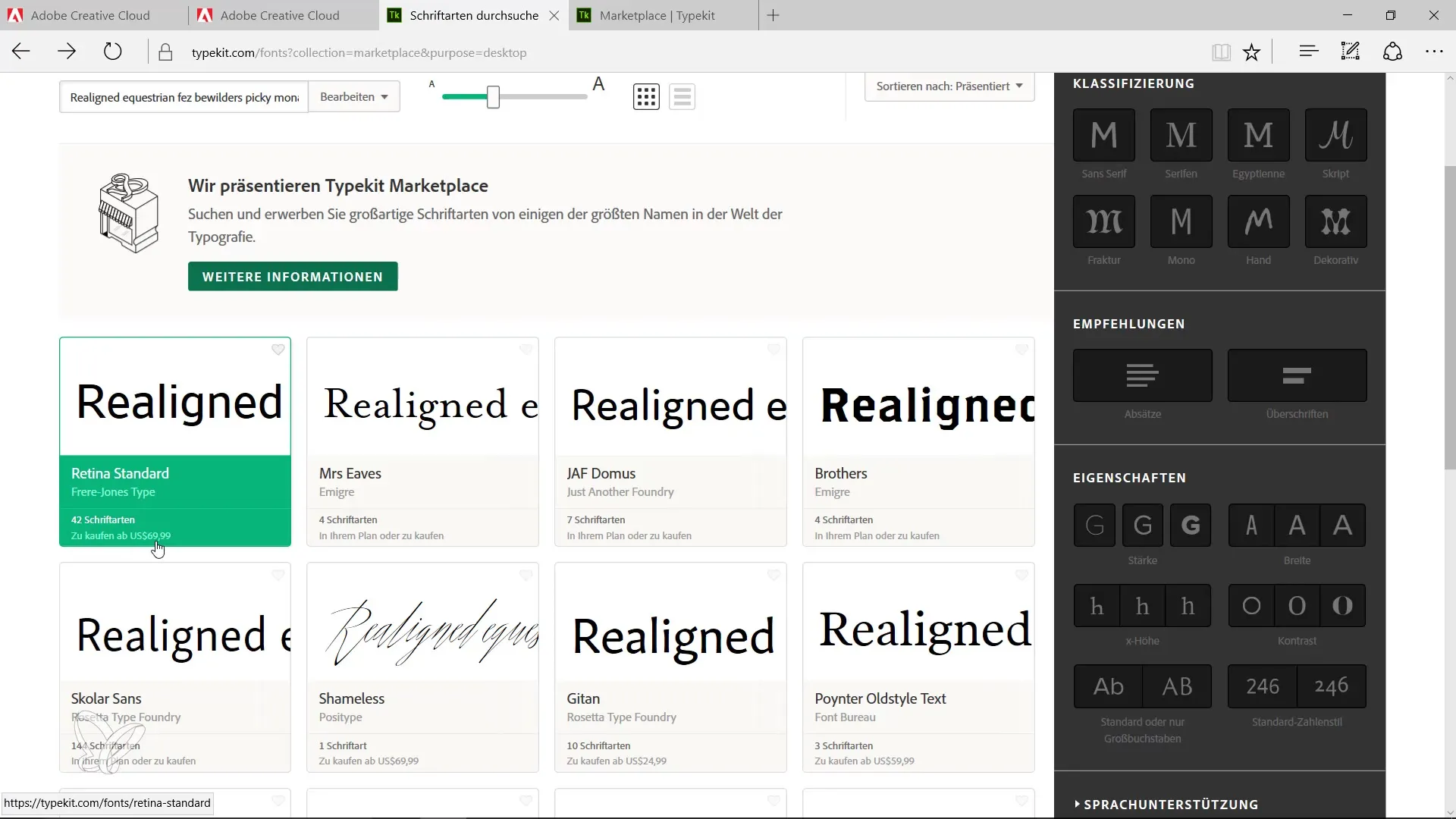Toggle high Kontrast filter
Viewport: 1456px width, 819px height.
point(1342,605)
